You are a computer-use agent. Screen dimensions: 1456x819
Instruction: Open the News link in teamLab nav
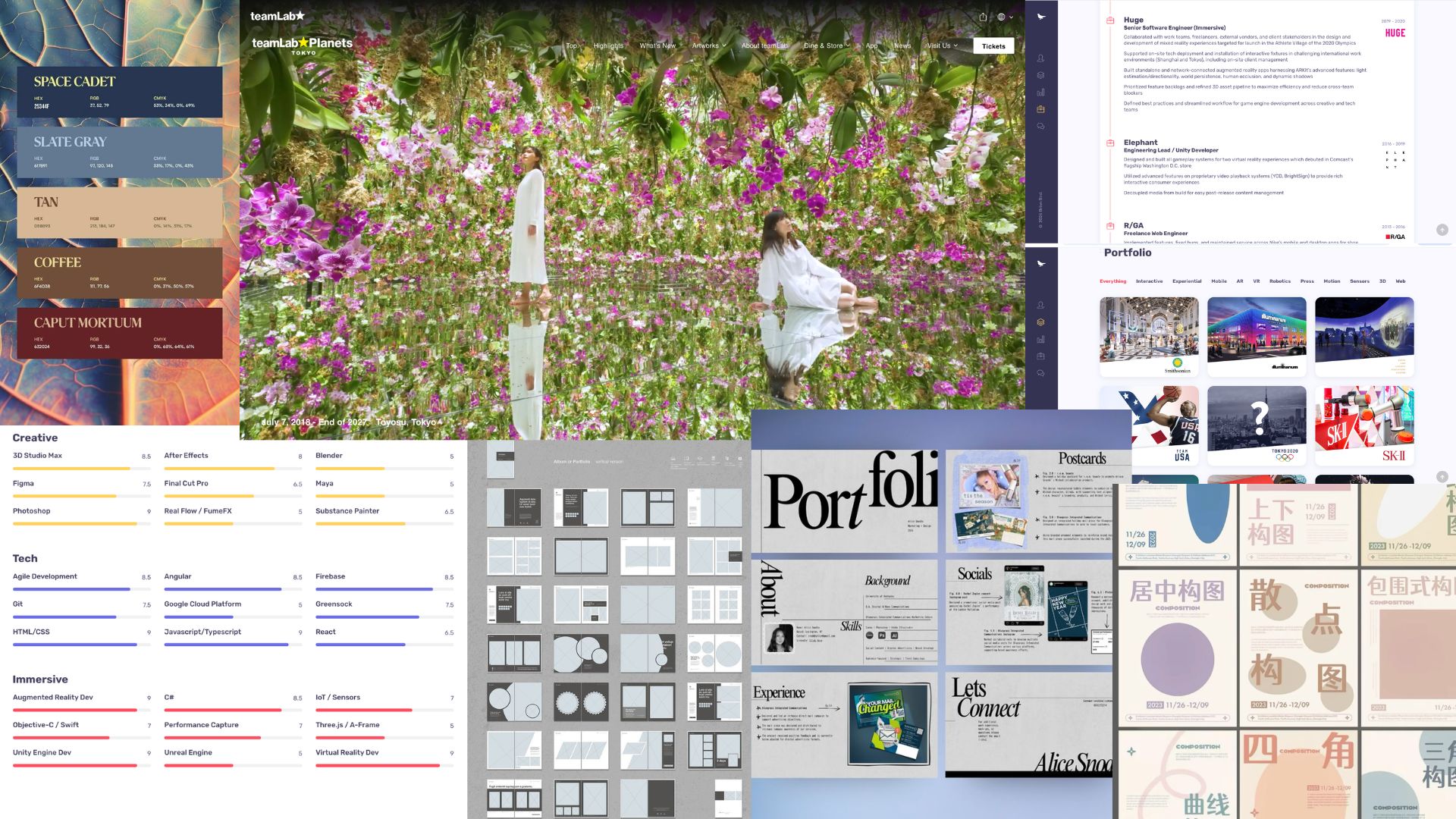point(902,45)
